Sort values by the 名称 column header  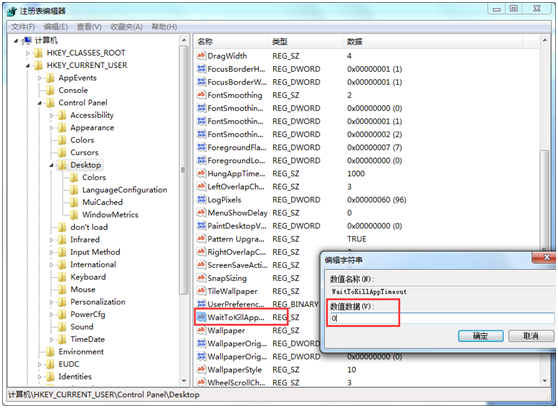tap(231, 42)
